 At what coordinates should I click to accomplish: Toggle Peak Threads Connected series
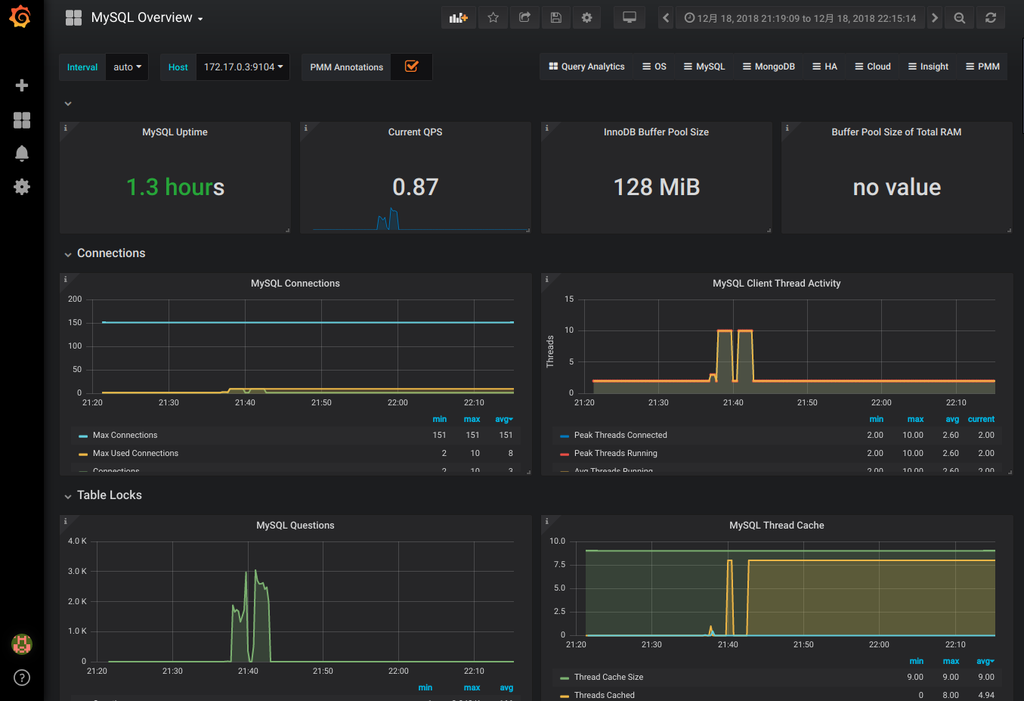click(x=620, y=435)
